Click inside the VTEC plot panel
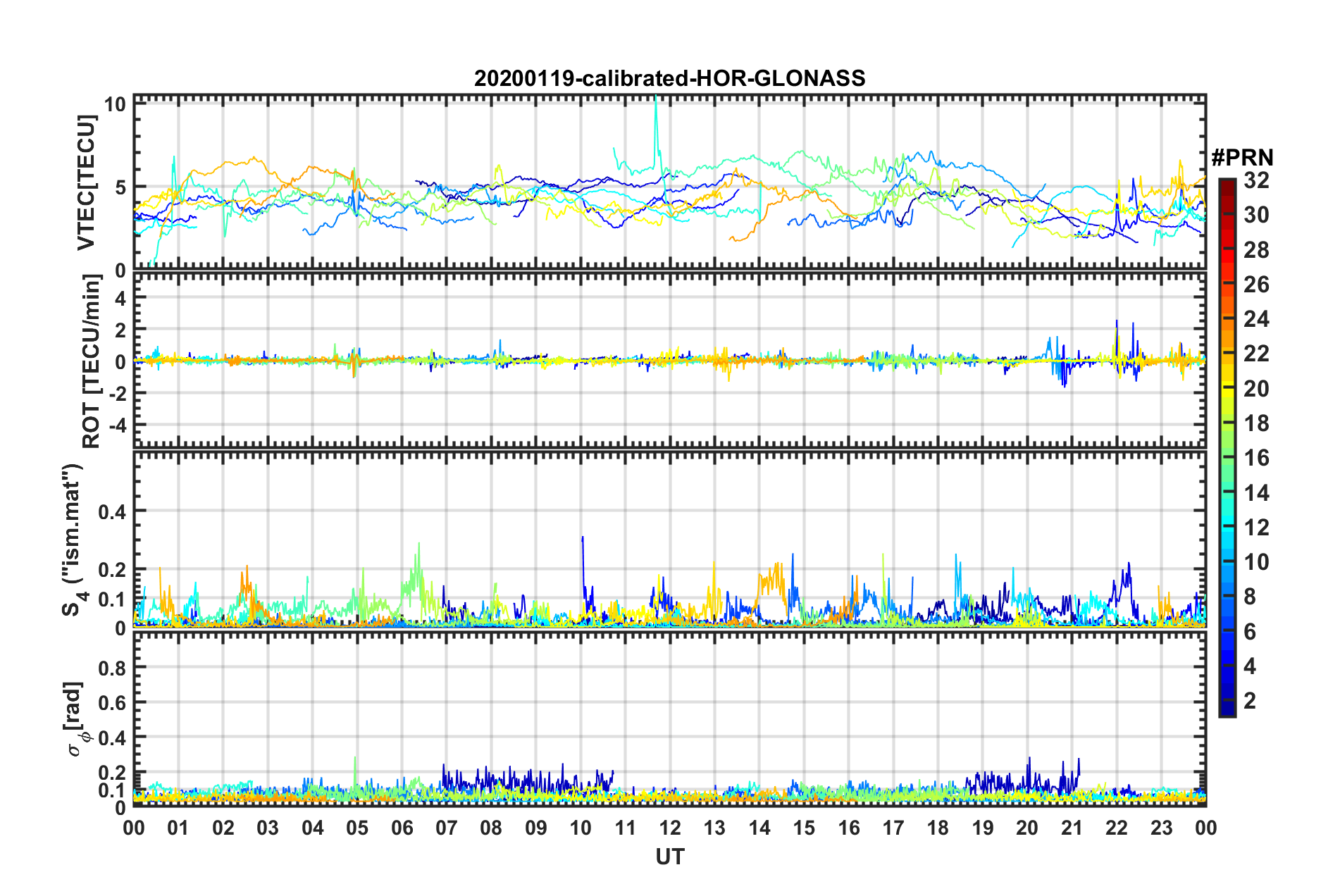This screenshot has width=1340, height=896. tap(669, 182)
